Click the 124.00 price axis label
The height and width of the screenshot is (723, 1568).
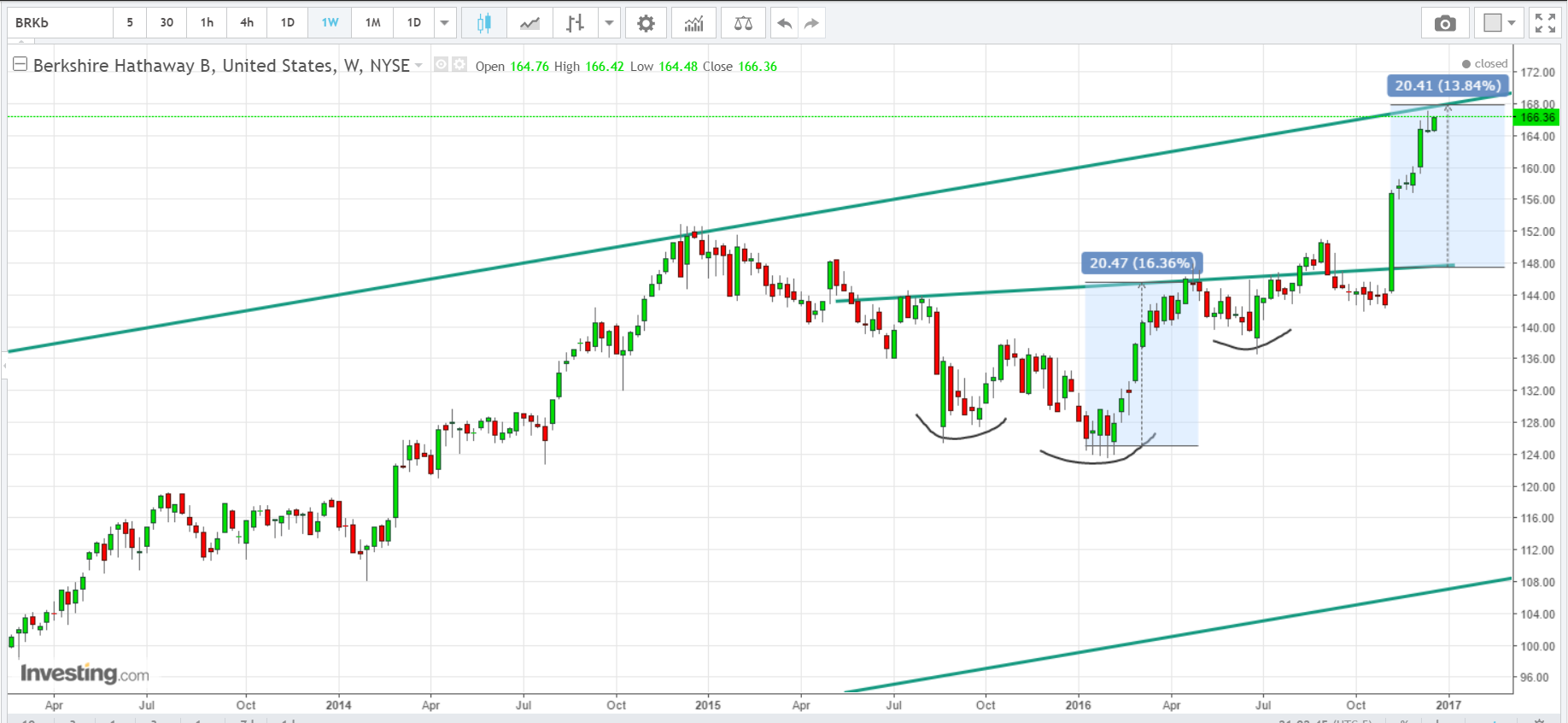coord(1537,456)
